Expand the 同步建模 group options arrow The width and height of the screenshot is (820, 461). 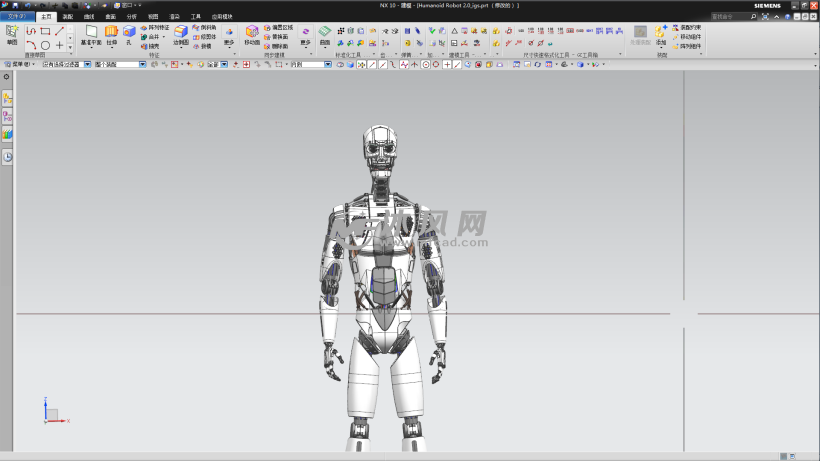pyautogui.click(x=311, y=54)
